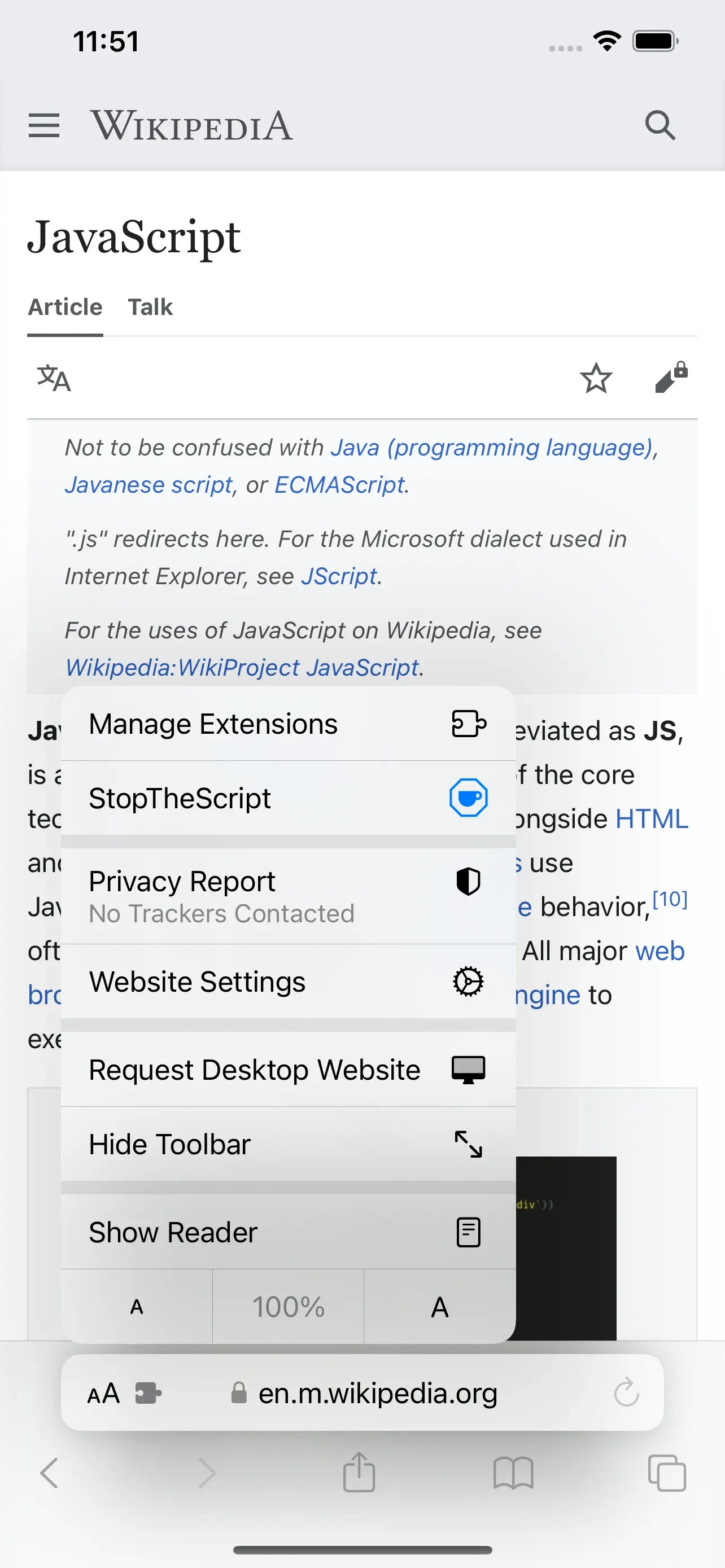Tap the extensions puzzle icon in address bar

148,1392
